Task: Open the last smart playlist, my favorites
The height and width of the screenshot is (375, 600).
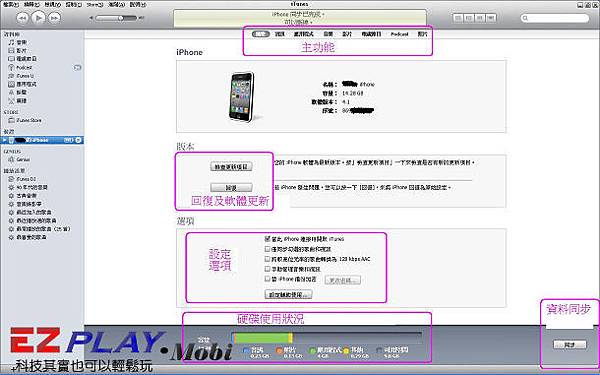Action: [28, 237]
